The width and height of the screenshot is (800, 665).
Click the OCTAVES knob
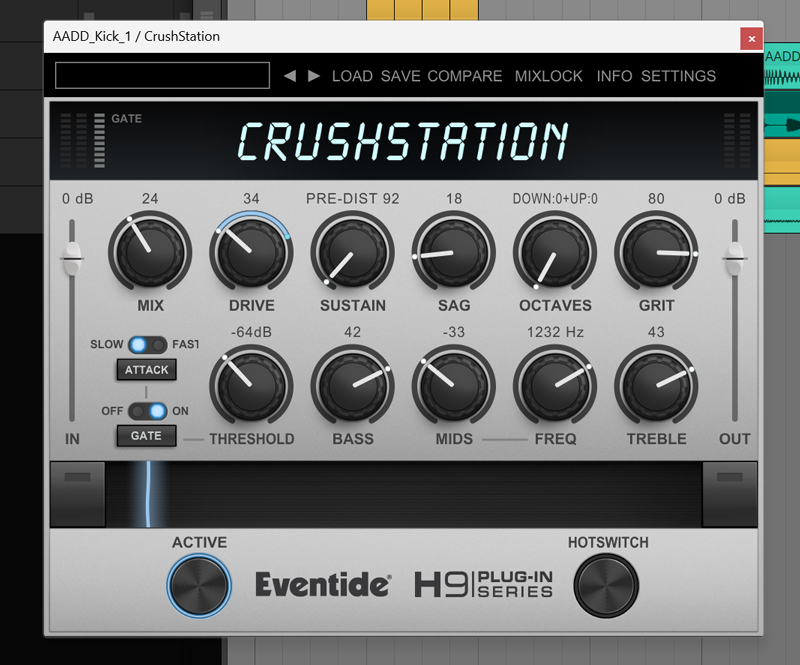pyautogui.click(x=555, y=253)
